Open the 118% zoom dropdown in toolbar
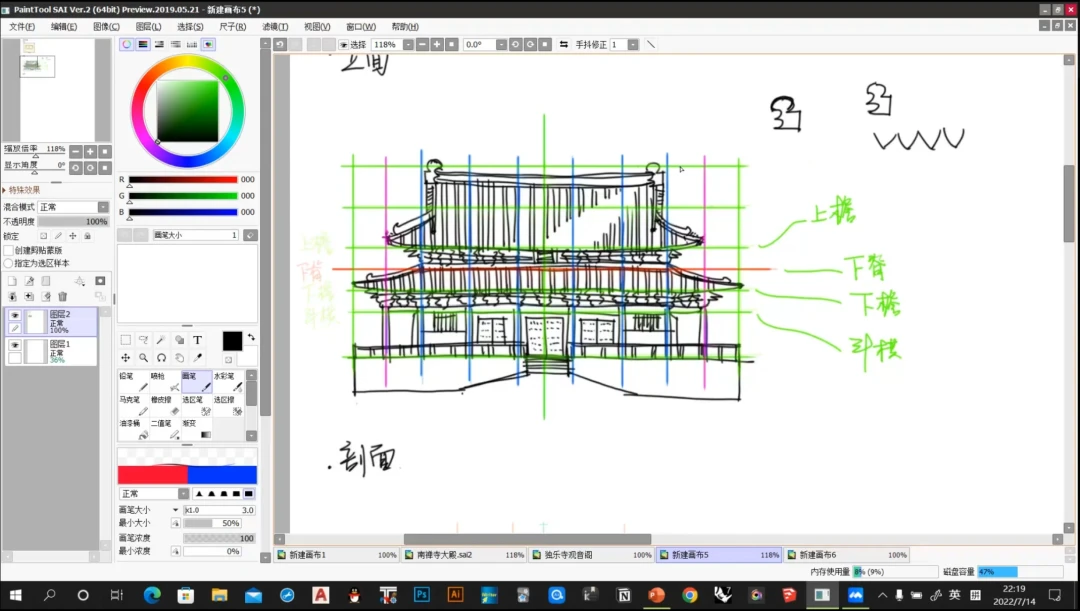This screenshot has width=1080, height=611. 408,44
